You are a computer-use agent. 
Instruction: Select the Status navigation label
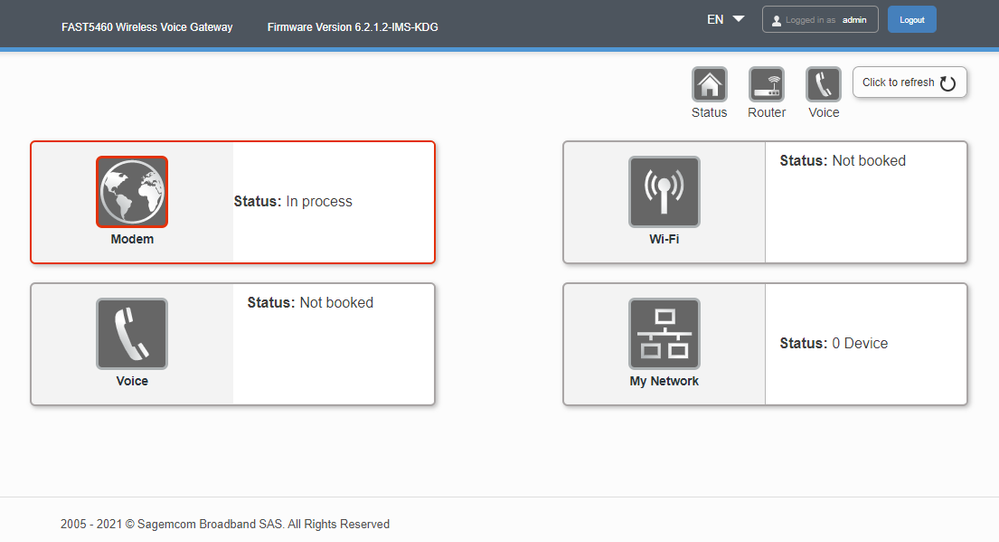pyautogui.click(x=709, y=113)
